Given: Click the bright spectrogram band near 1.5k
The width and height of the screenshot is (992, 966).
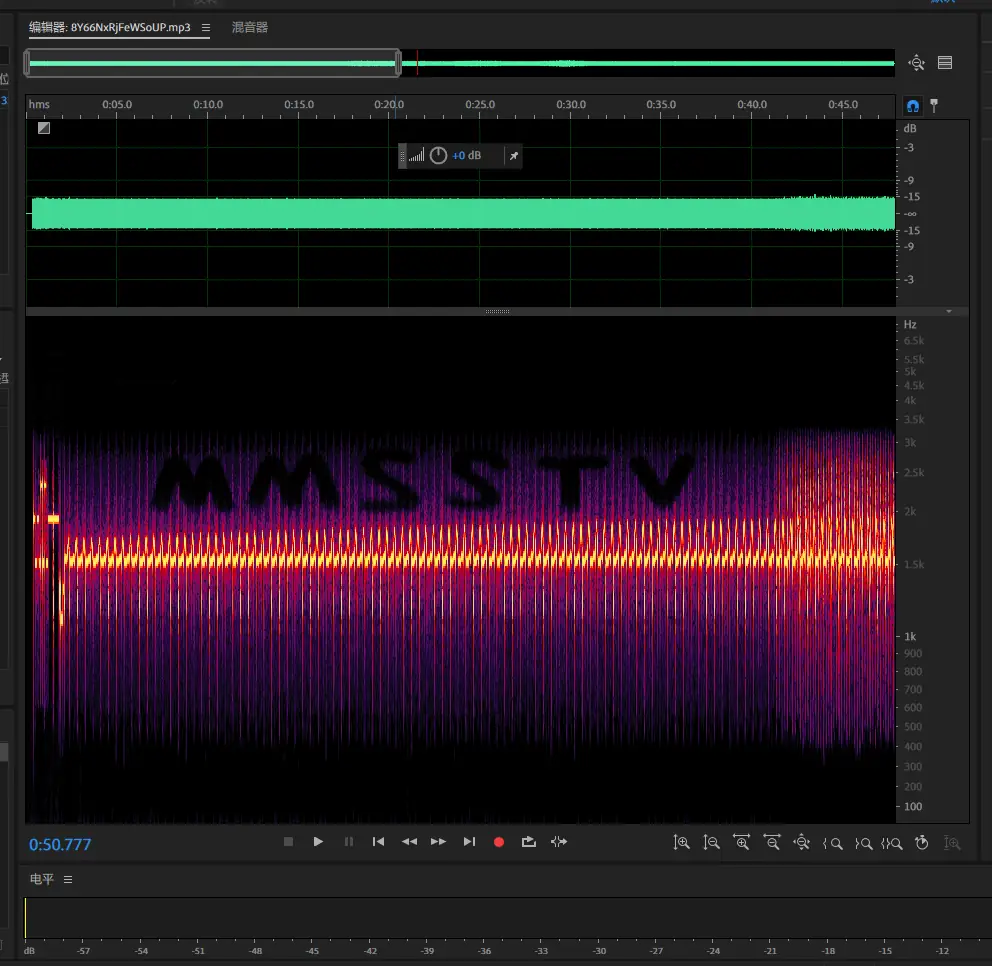Looking at the screenshot, I should click(479, 559).
